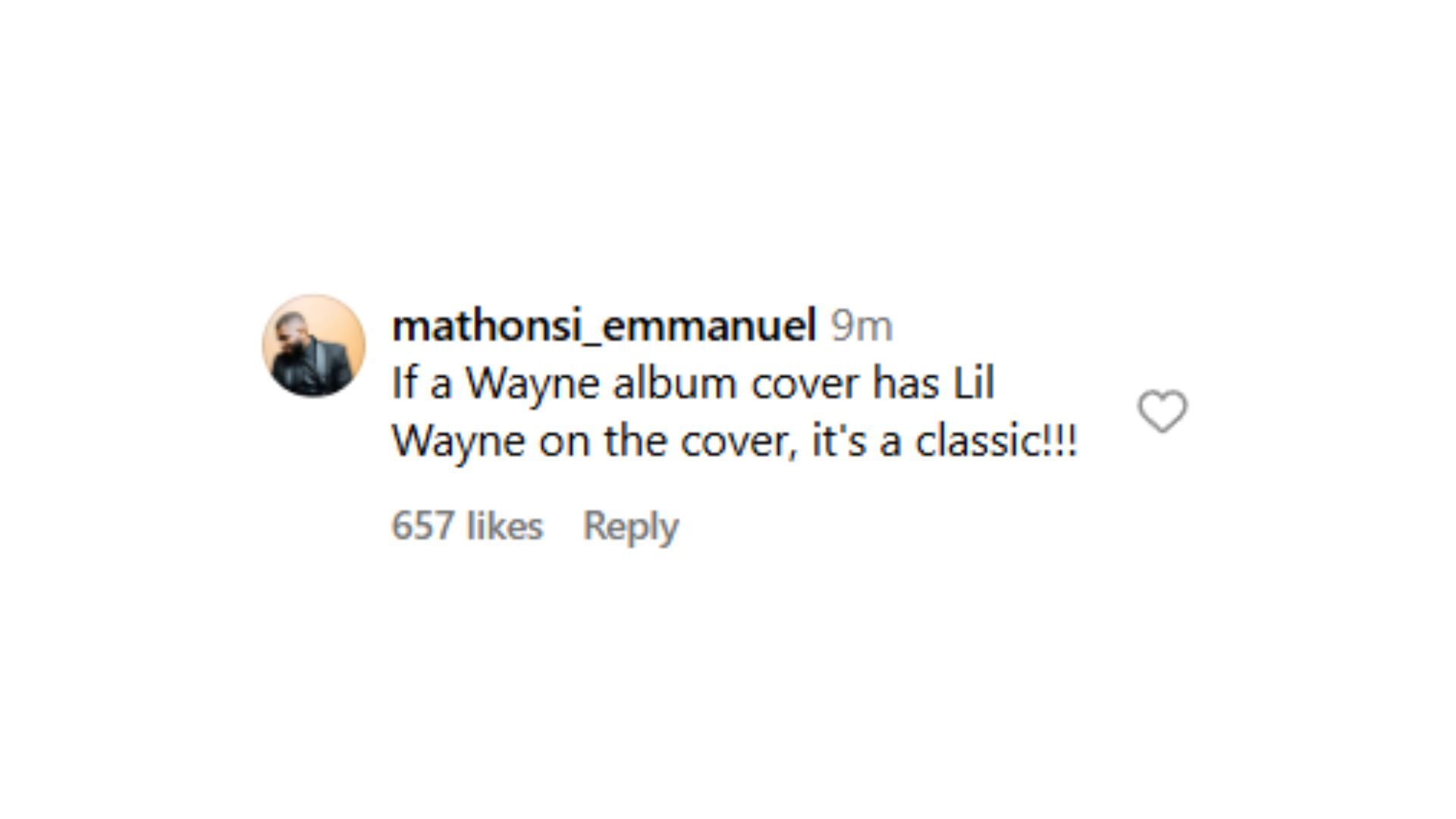Open mathonsi_emmanuel's profile picture
The height and width of the screenshot is (819, 1456).
[314, 346]
